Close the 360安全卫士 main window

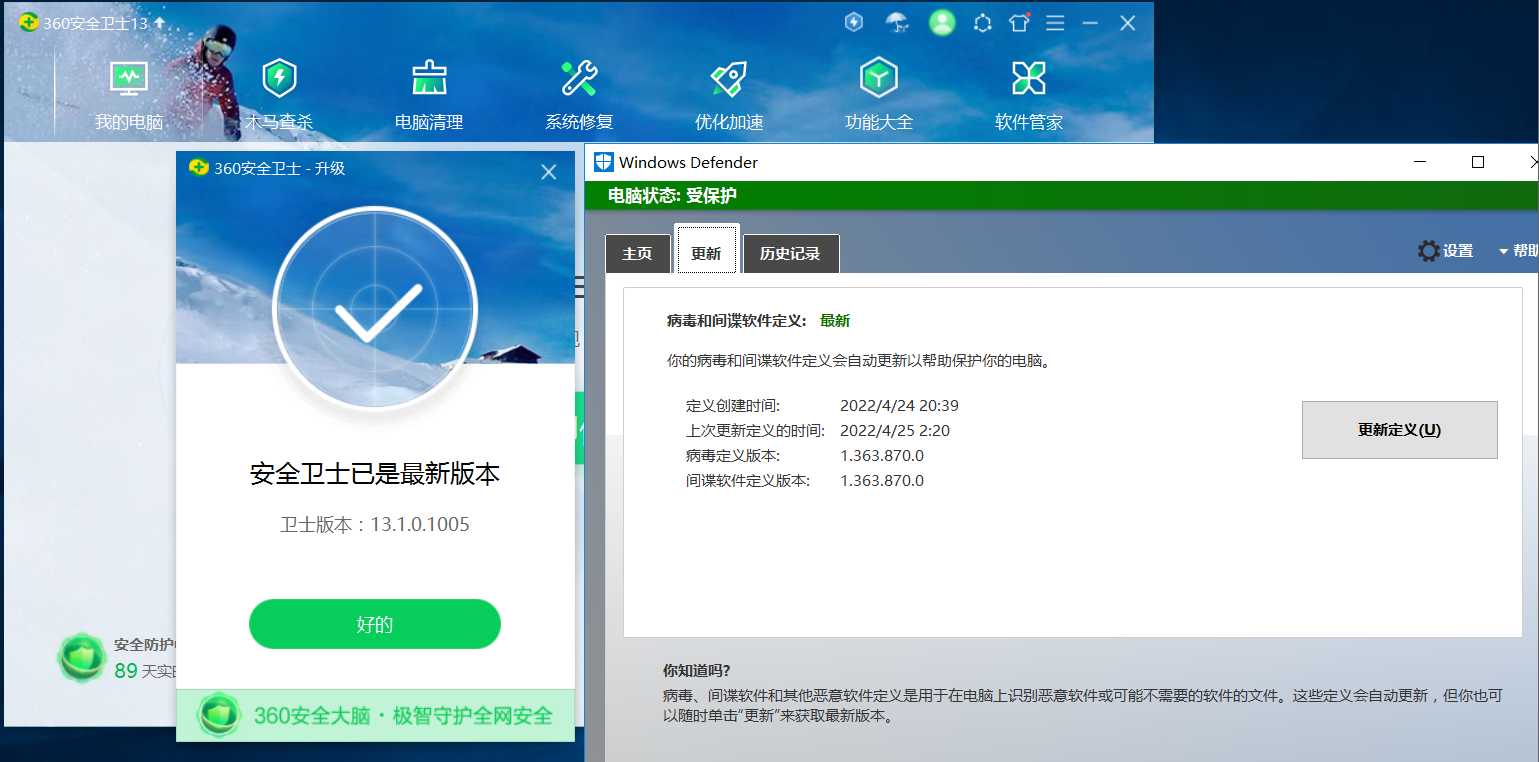[x=1127, y=22]
